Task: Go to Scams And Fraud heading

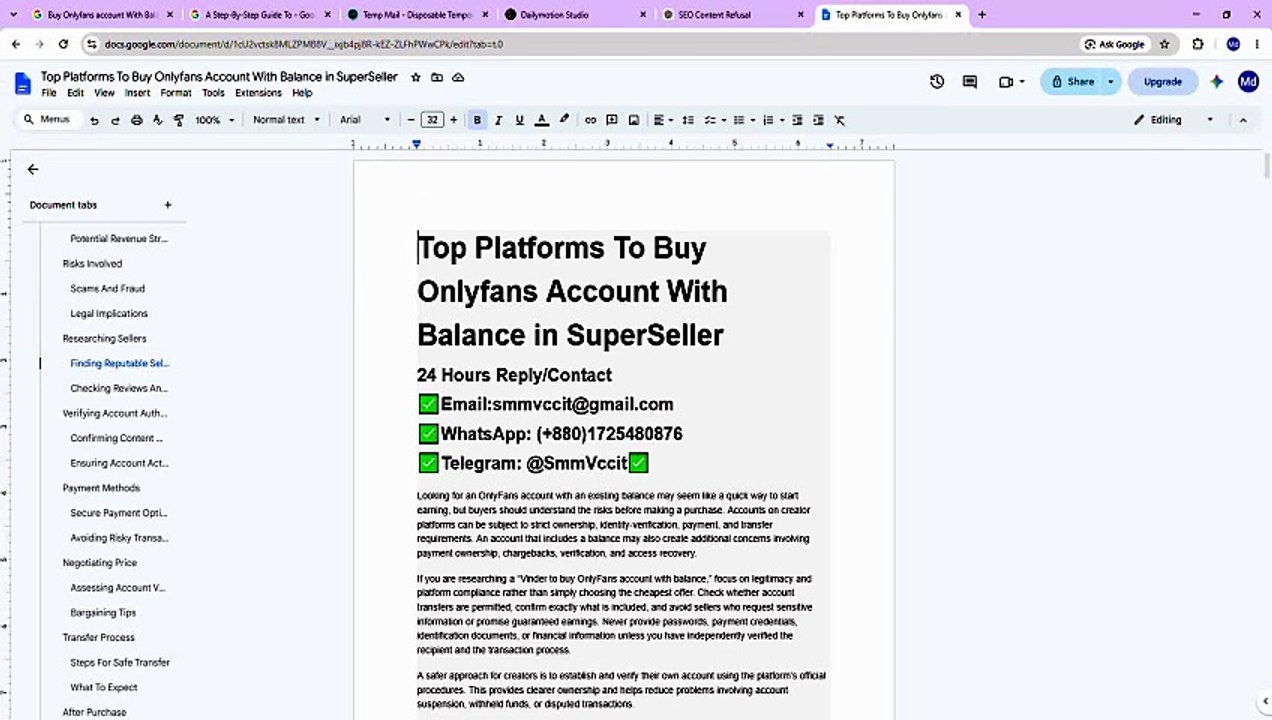Action: tap(107, 289)
